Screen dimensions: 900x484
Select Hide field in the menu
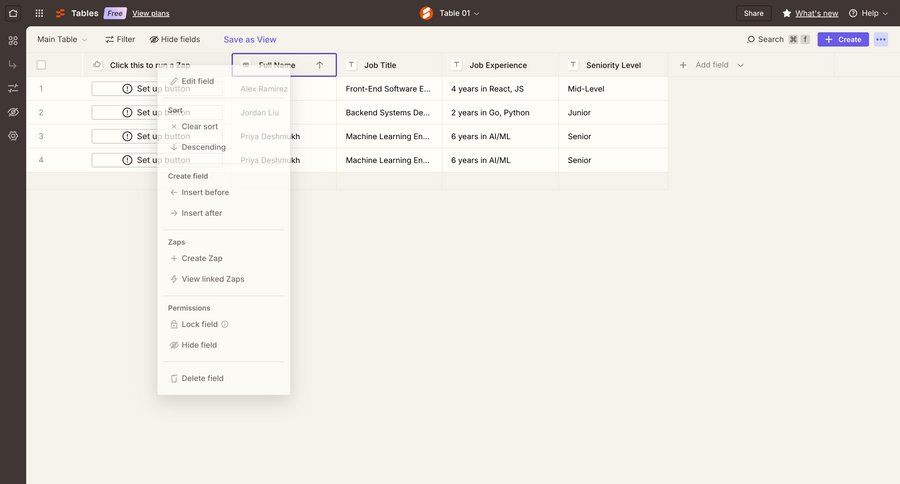(223, 345)
